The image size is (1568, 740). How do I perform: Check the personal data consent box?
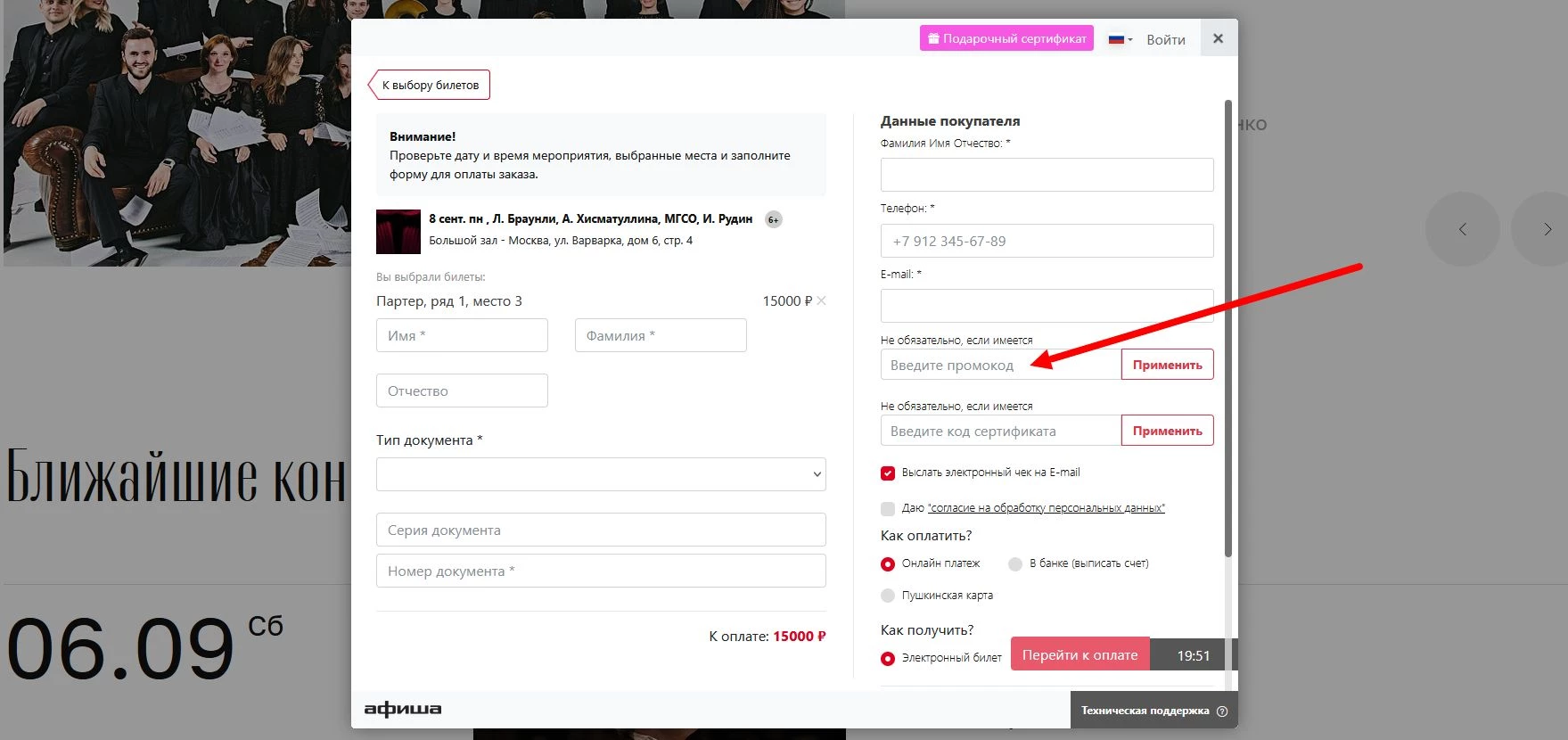(x=888, y=508)
